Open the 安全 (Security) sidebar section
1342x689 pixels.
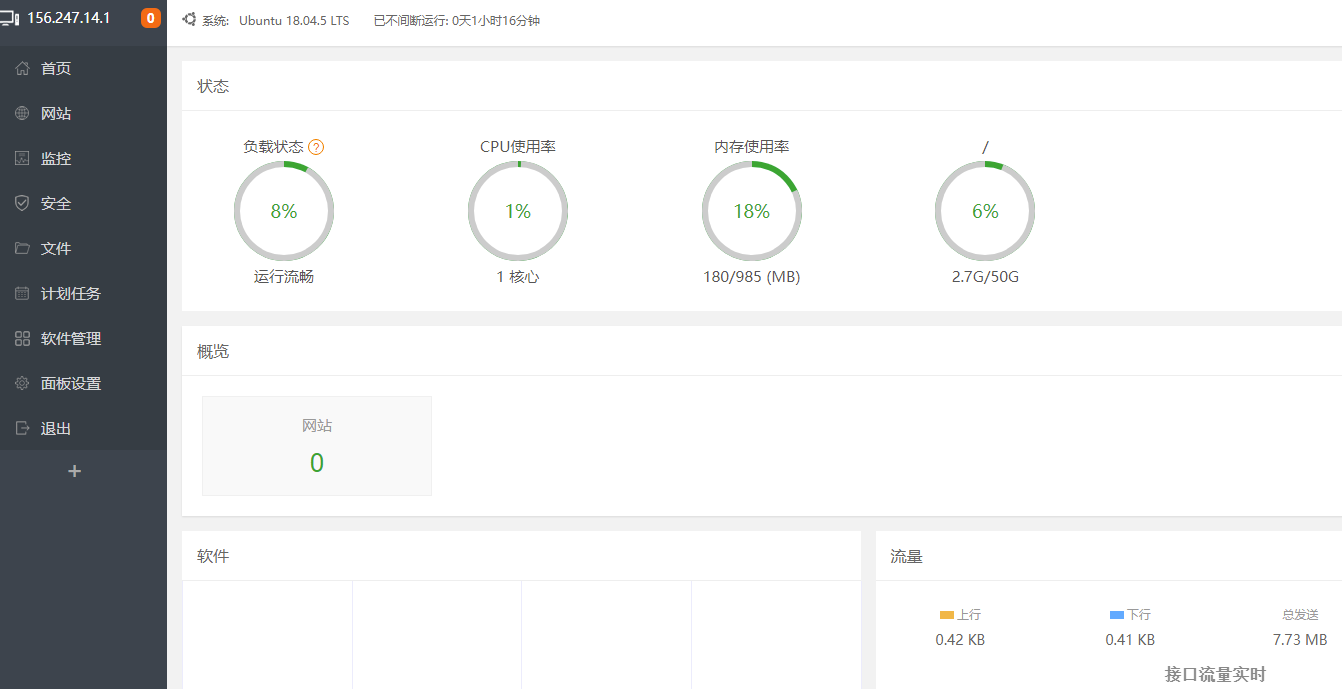coord(72,203)
